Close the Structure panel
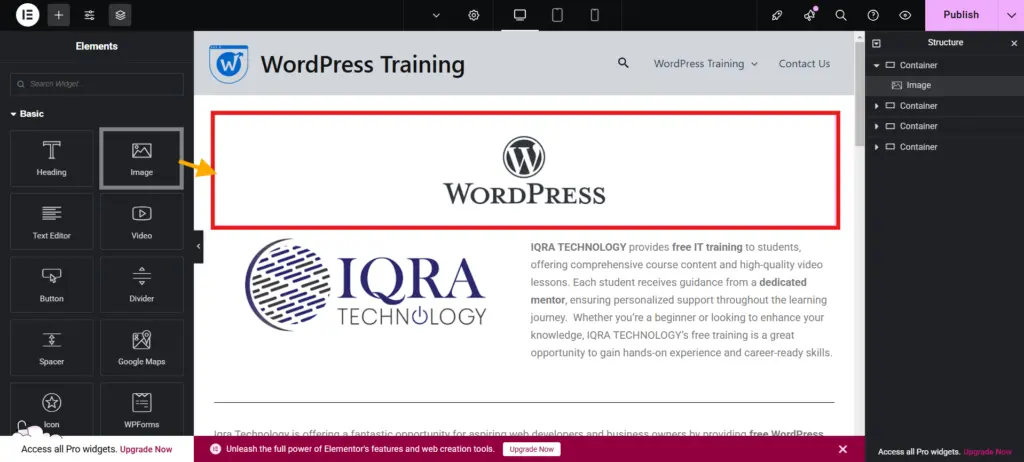Viewport: 1024px width, 462px height. (1014, 43)
